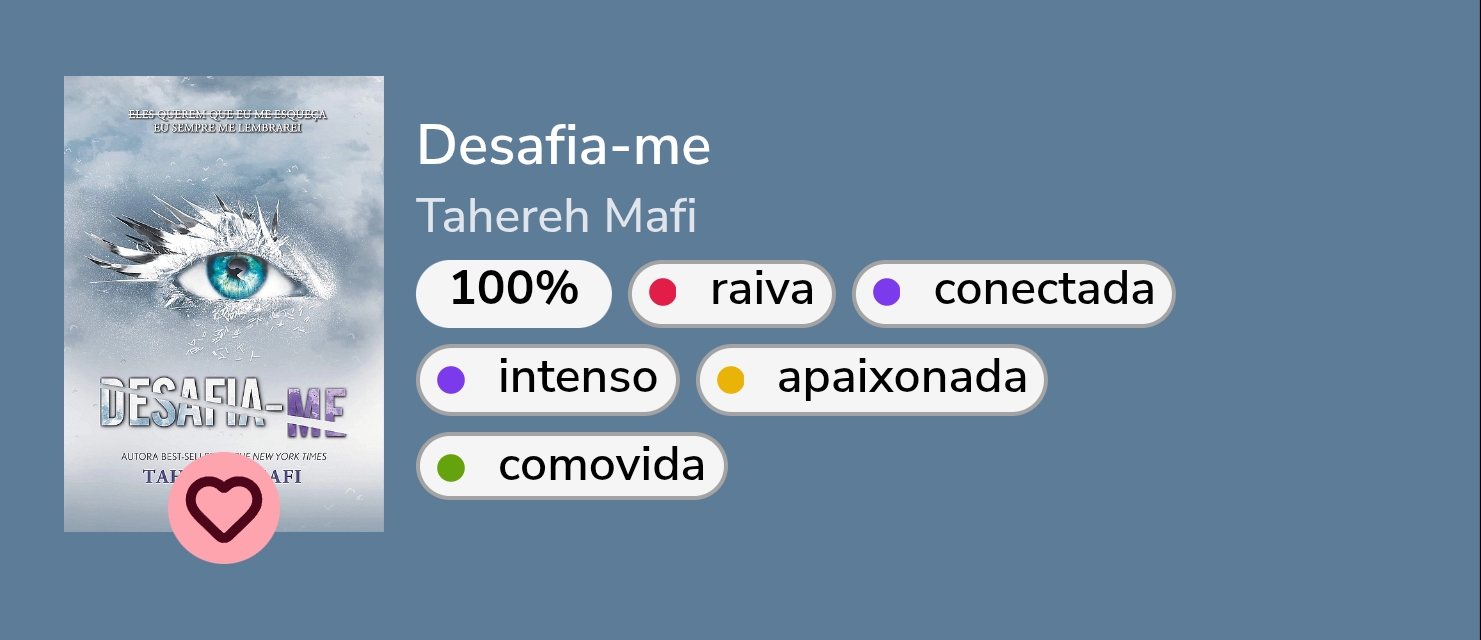This screenshot has width=1481, height=640.
Task: Click the purple dot beside conectada
Action: (887, 292)
